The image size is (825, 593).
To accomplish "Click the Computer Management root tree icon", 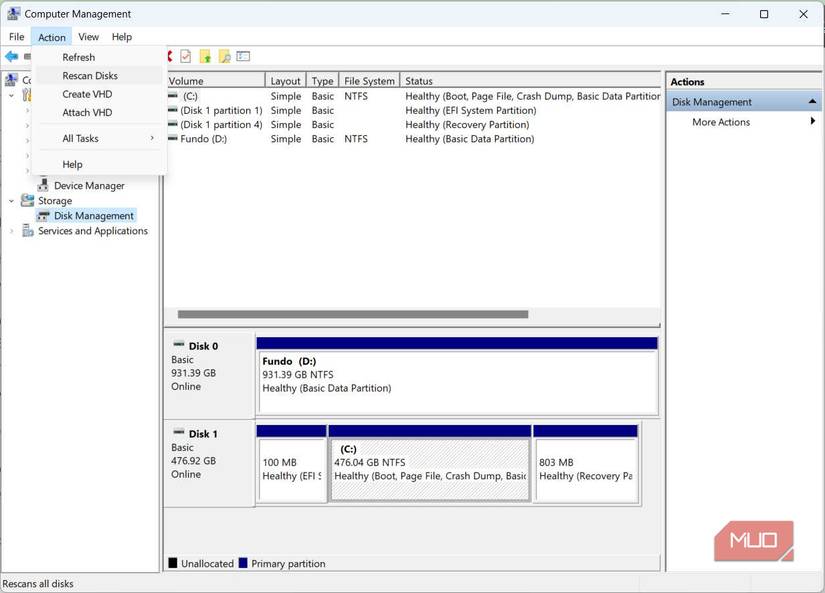I will click(x=11, y=80).
